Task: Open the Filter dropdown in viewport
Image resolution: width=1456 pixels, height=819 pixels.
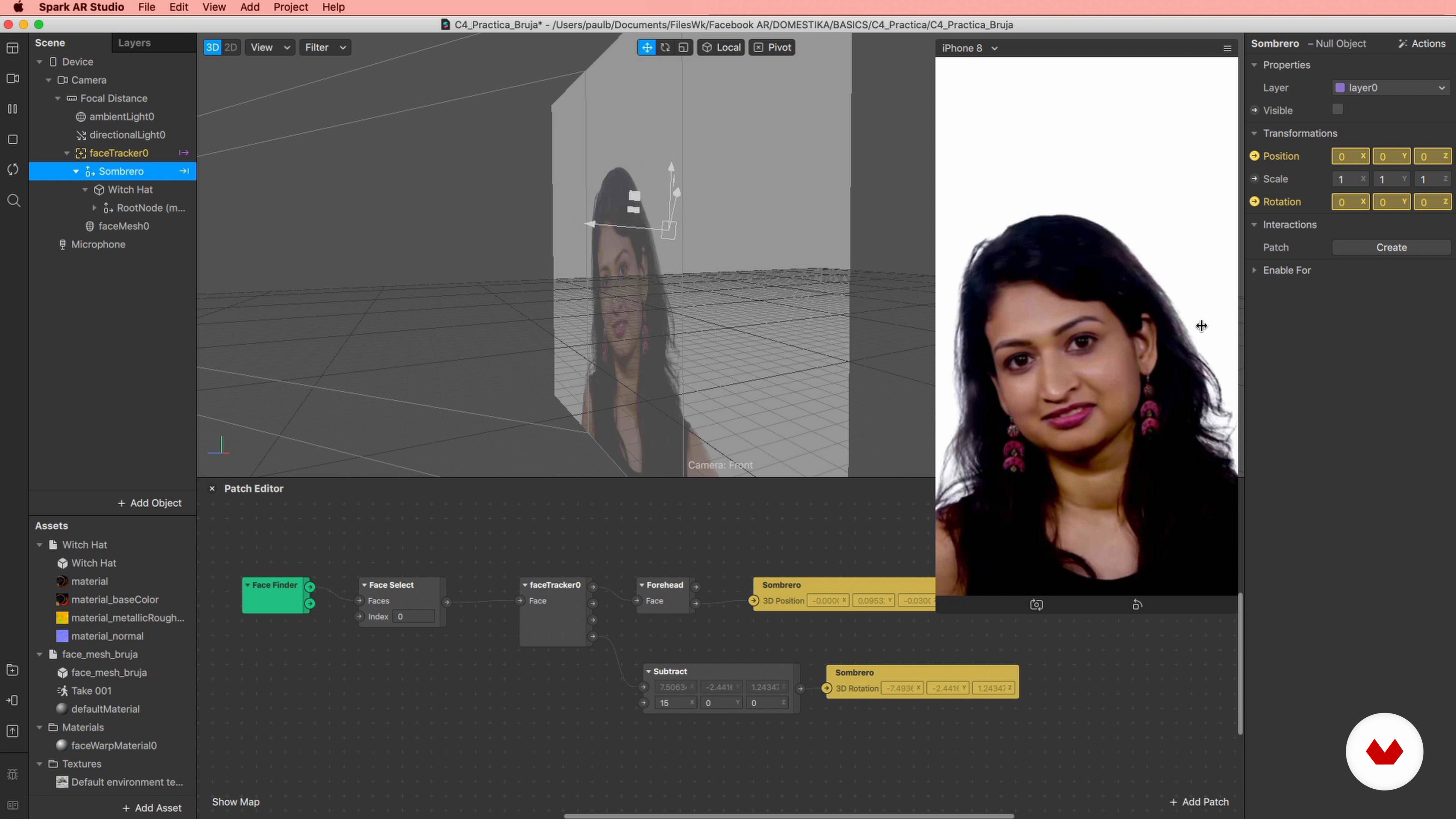Action: point(325,47)
